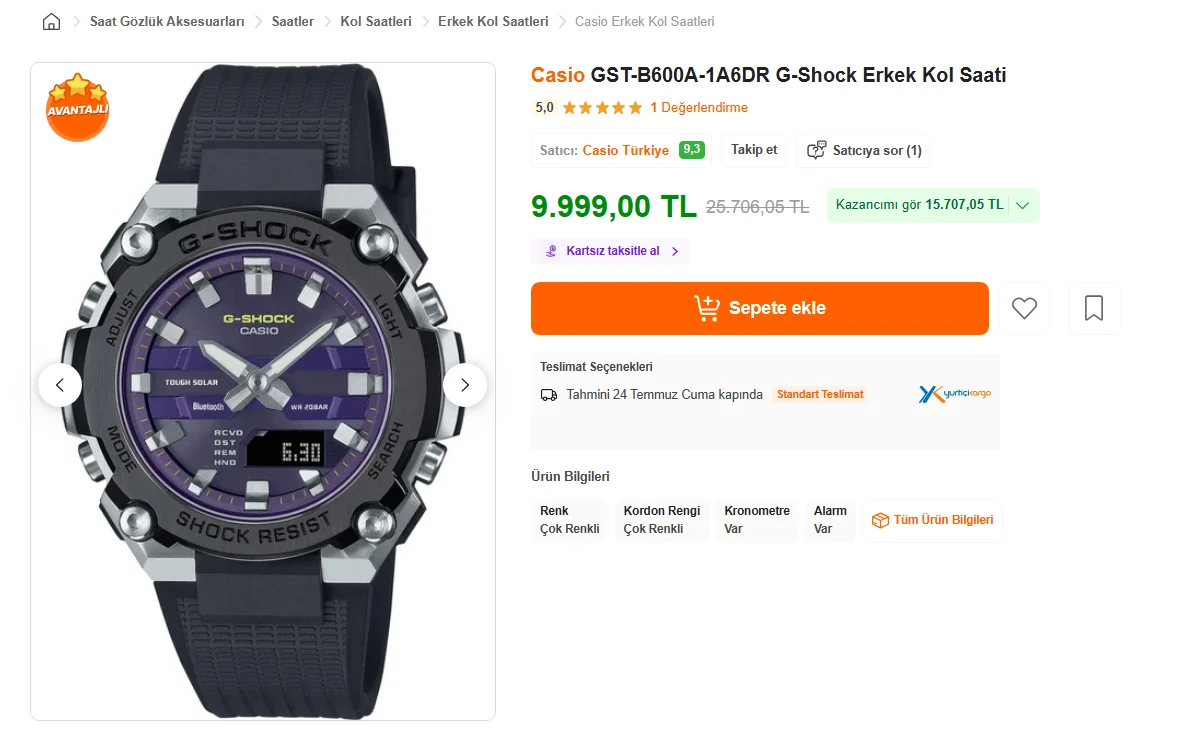
Task: Click the star rating icons
Action: pos(603,108)
